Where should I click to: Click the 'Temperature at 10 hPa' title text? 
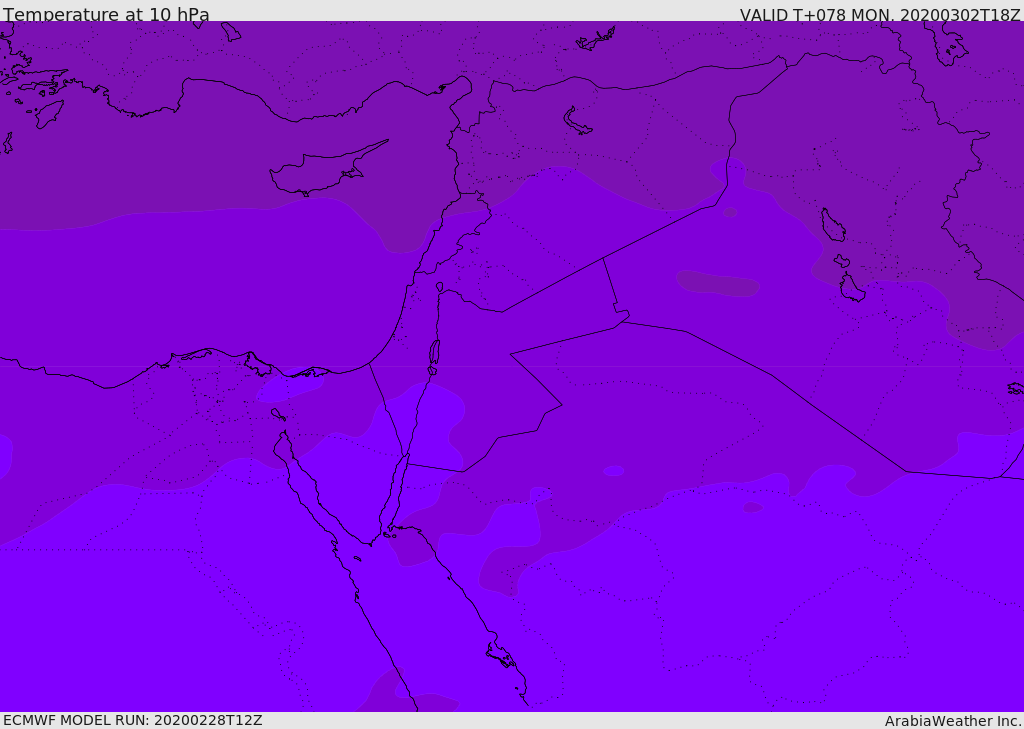(106, 14)
